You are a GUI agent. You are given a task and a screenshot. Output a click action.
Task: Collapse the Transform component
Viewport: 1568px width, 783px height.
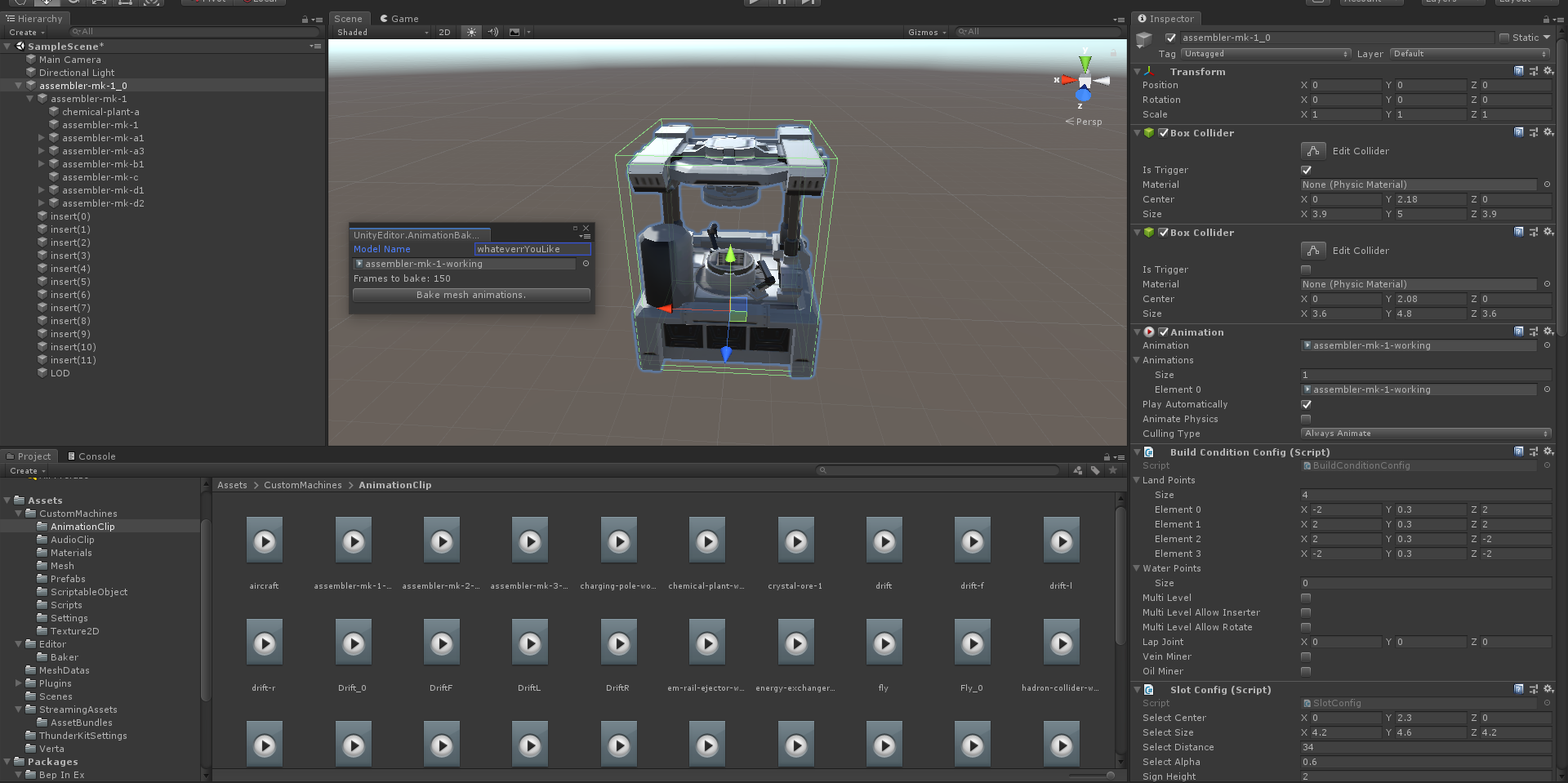coord(1138,72)
